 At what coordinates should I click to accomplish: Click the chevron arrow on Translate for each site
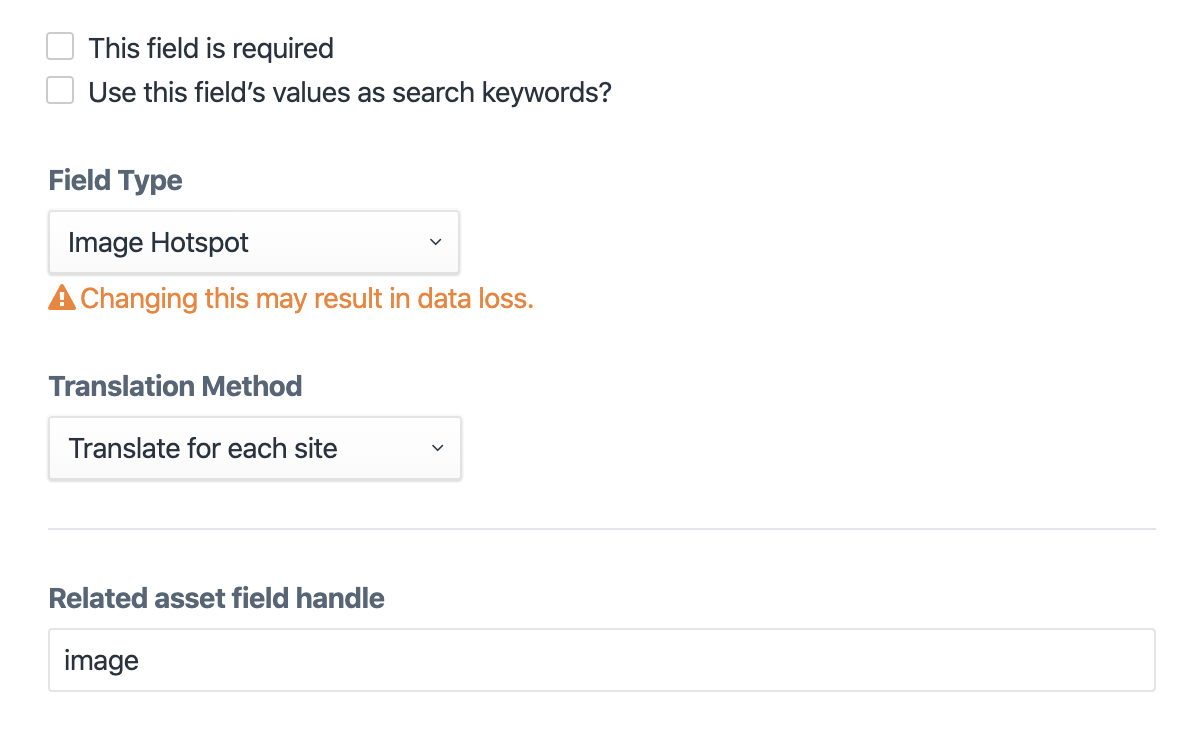437,448
